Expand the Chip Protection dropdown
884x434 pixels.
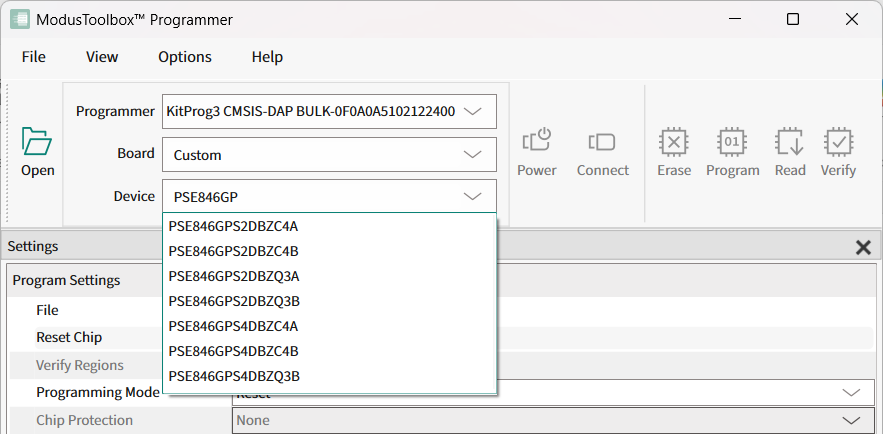(x=851, y=420)
